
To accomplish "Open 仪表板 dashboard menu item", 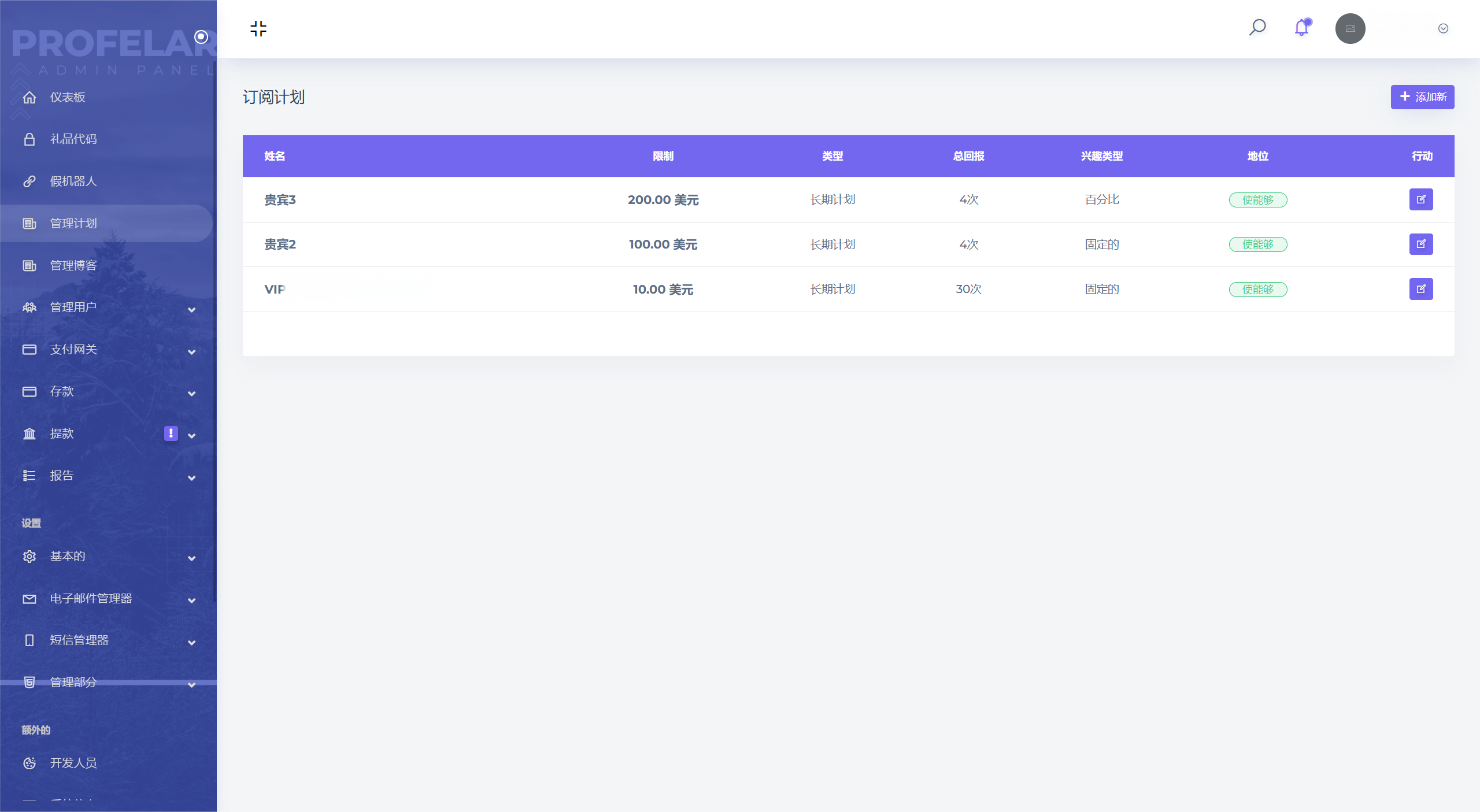I will [x=67, y=97].
